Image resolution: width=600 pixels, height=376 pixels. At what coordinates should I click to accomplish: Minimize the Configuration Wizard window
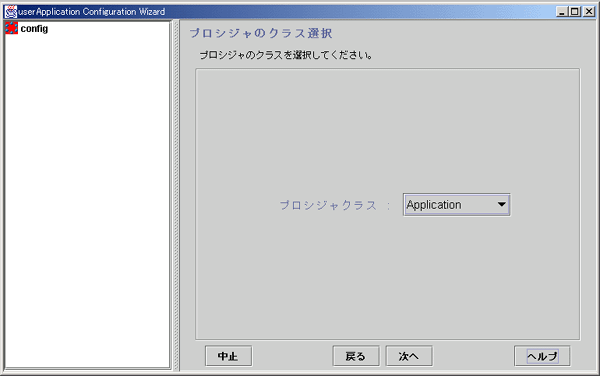(562, 12)
